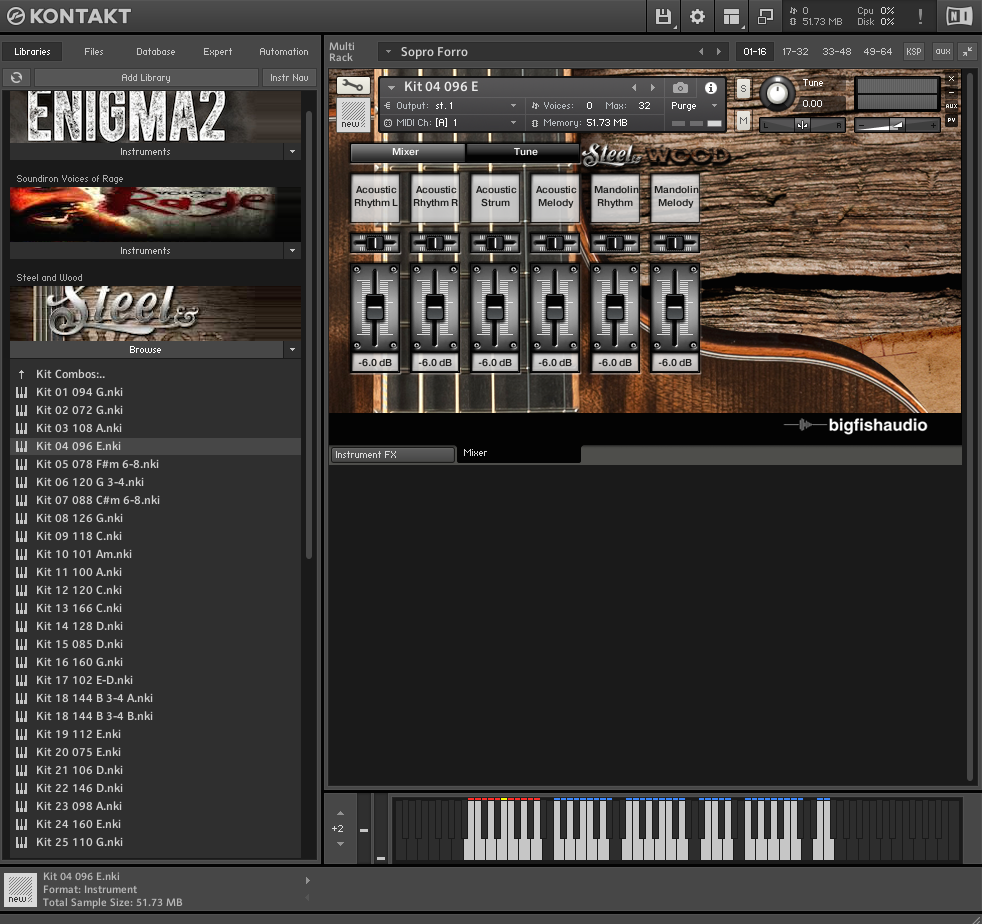Click the exclamation warning icon
Viewport: 982px width, 924px height.
[920, 16]
